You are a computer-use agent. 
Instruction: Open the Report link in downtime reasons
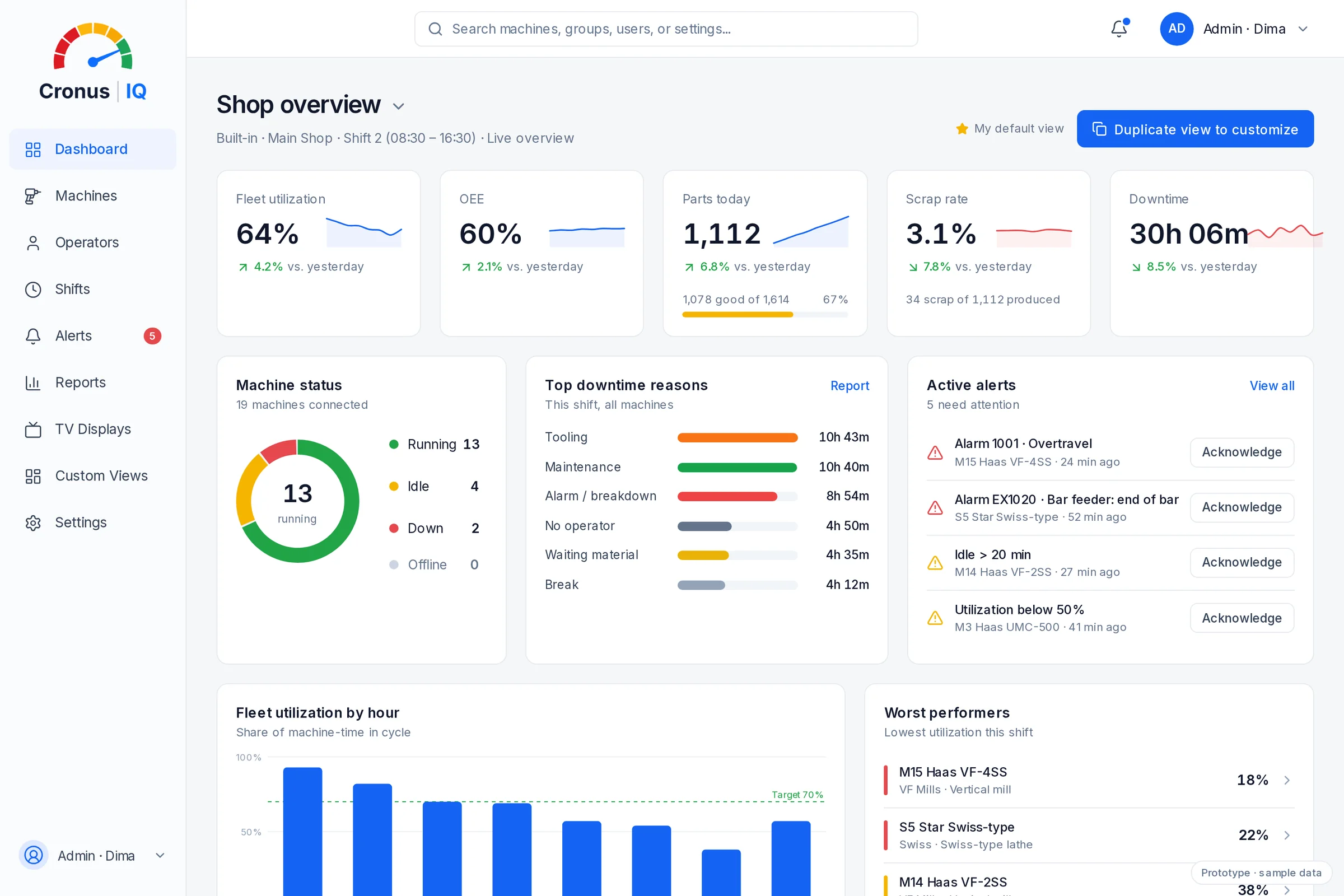tap(849, 386)
